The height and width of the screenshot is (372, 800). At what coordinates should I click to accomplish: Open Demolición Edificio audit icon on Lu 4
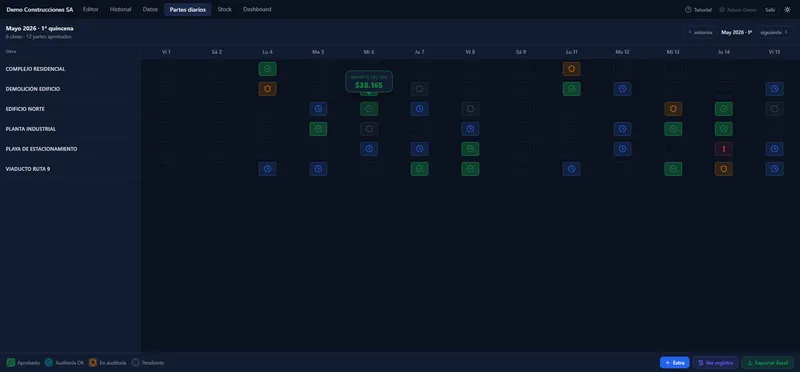(267, 89)
